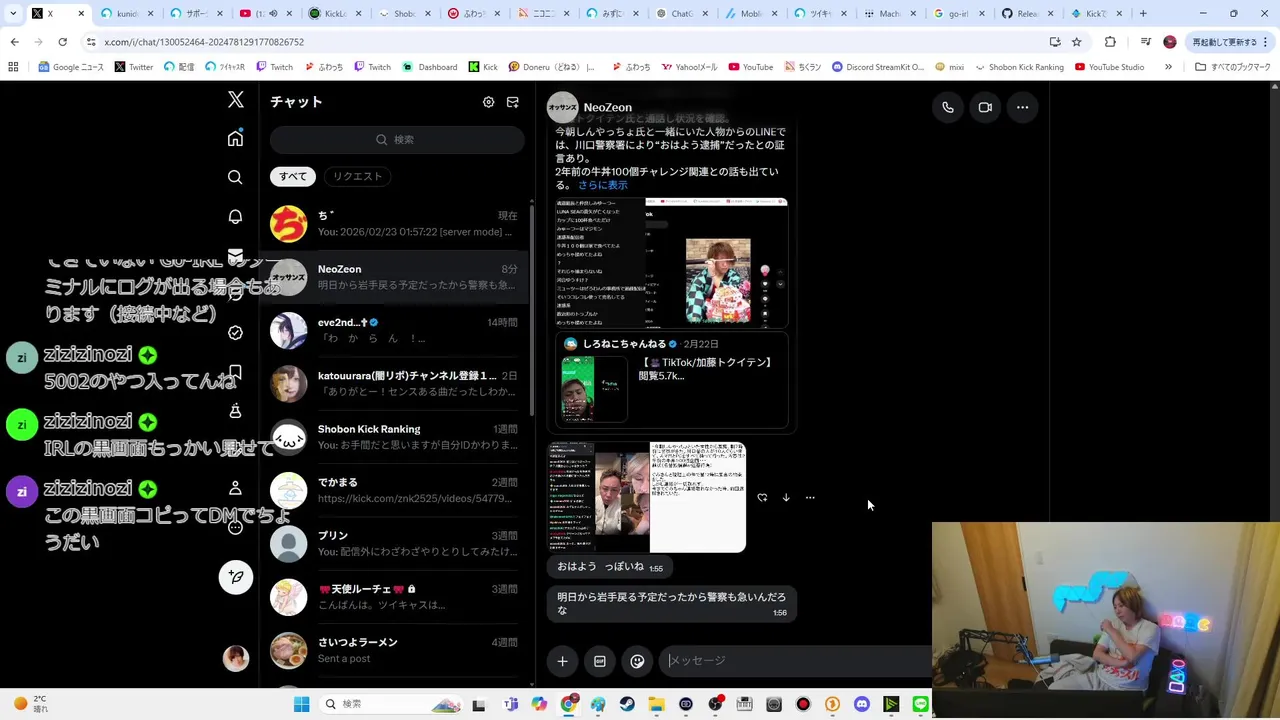The width and height of the screenshot is (1280, 720).
Task: Open the X logo home icon
Action: tap(236, 99)
